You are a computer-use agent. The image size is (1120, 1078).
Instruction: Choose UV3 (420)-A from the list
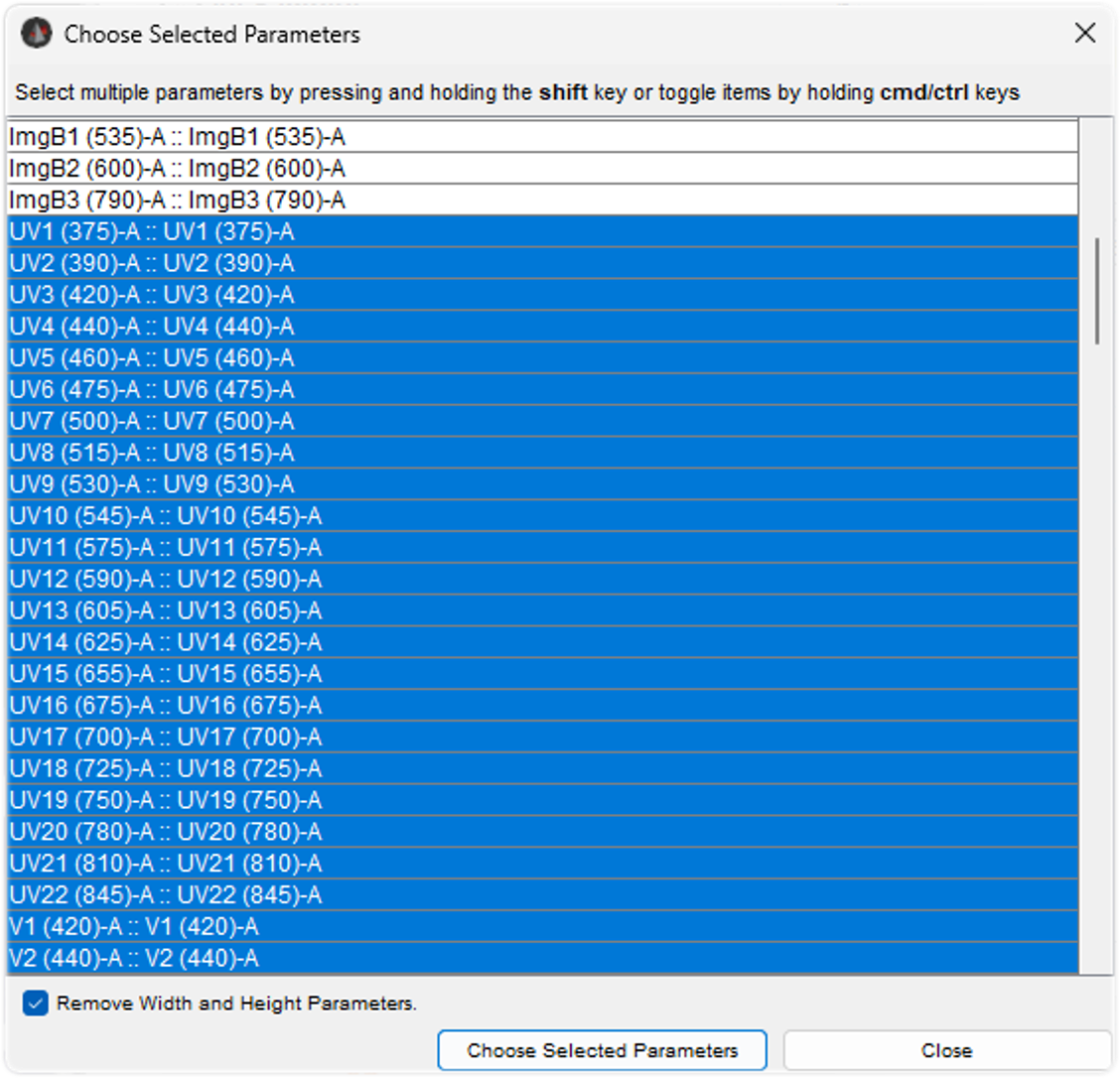(x=152, y=296)
